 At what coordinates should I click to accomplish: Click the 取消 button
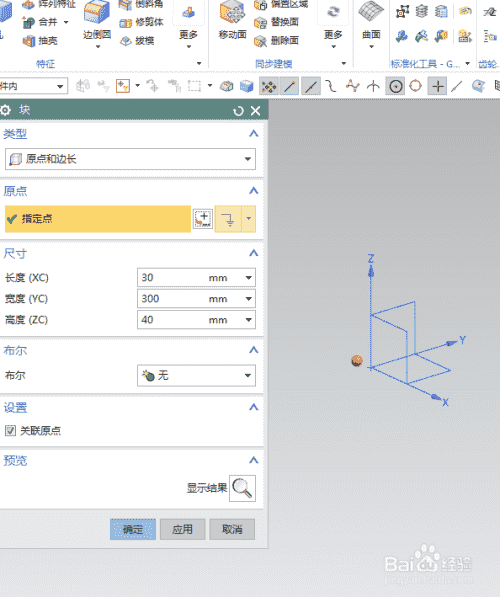[x=232, y=529]
